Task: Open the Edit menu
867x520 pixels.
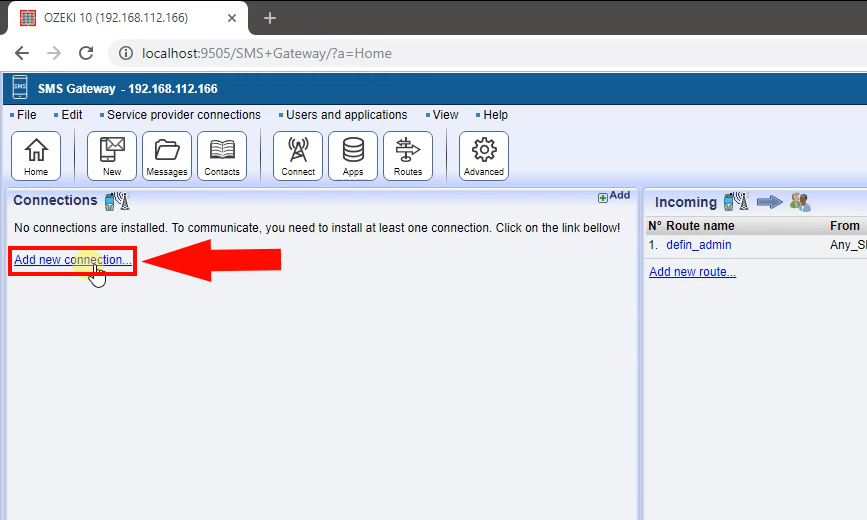Action: [71, 115]
